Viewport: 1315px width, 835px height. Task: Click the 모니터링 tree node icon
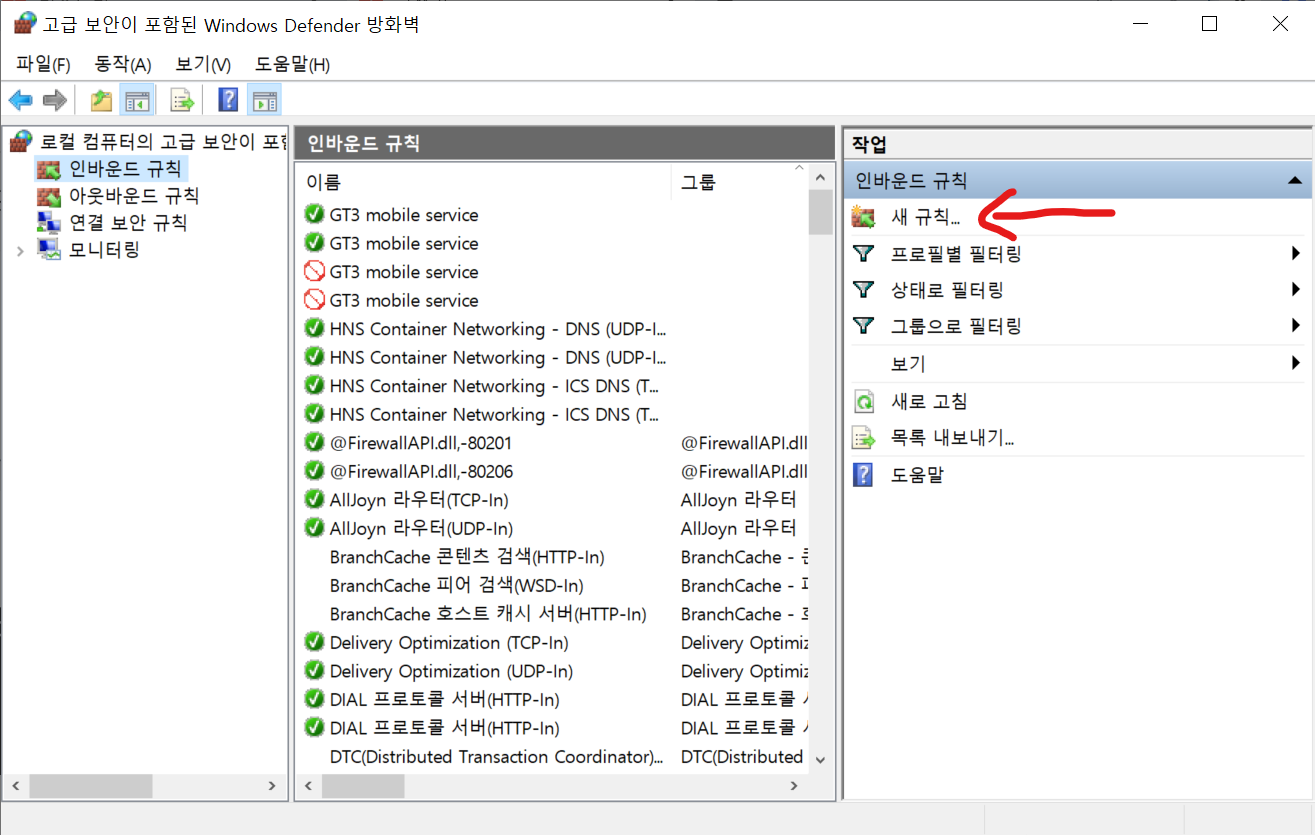48,249
